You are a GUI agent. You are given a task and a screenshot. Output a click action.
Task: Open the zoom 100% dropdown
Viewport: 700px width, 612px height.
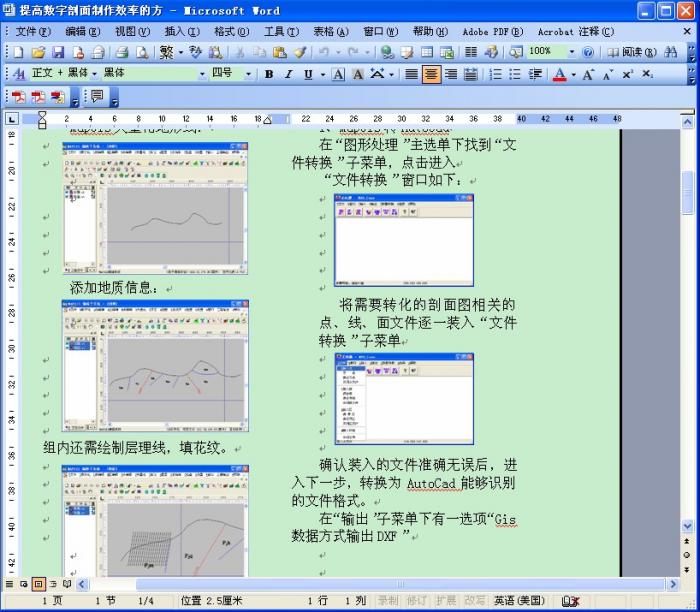coord(573,52)
